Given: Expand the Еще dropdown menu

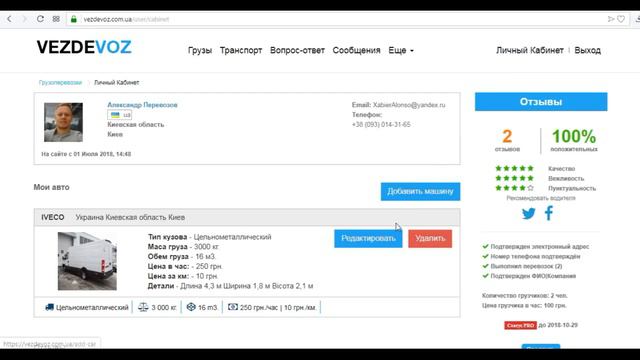Looking at the screenshot, I should [401, 50].
